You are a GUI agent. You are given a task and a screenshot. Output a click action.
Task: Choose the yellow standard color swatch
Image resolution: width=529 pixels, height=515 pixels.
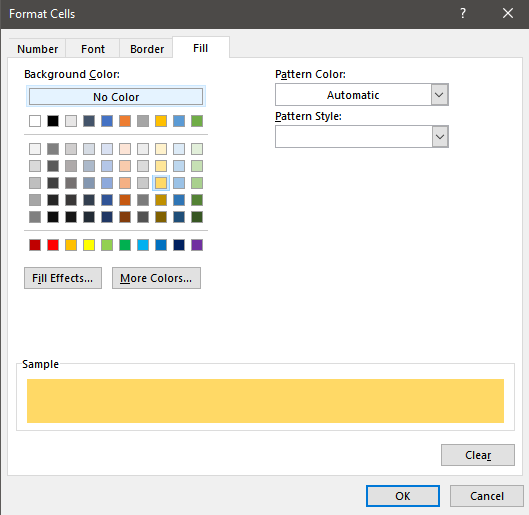(x=89, y=245)
